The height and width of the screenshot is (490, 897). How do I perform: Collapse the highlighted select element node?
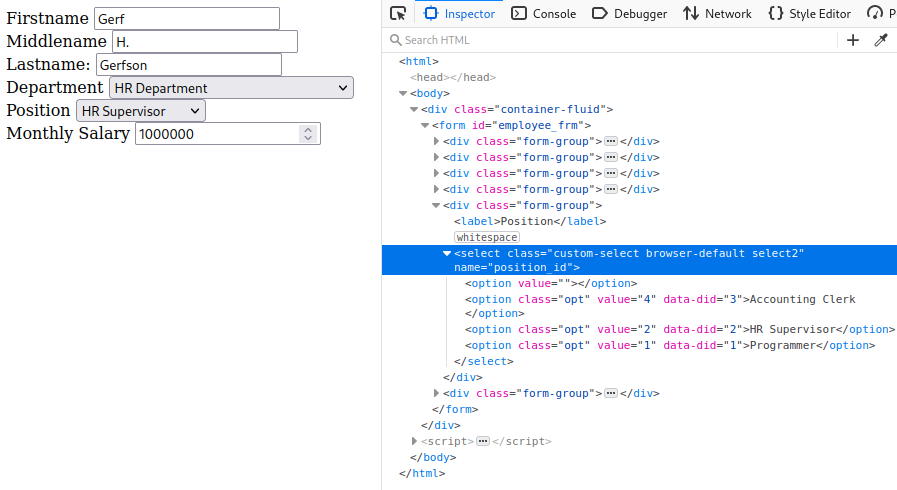click(447, 254)
